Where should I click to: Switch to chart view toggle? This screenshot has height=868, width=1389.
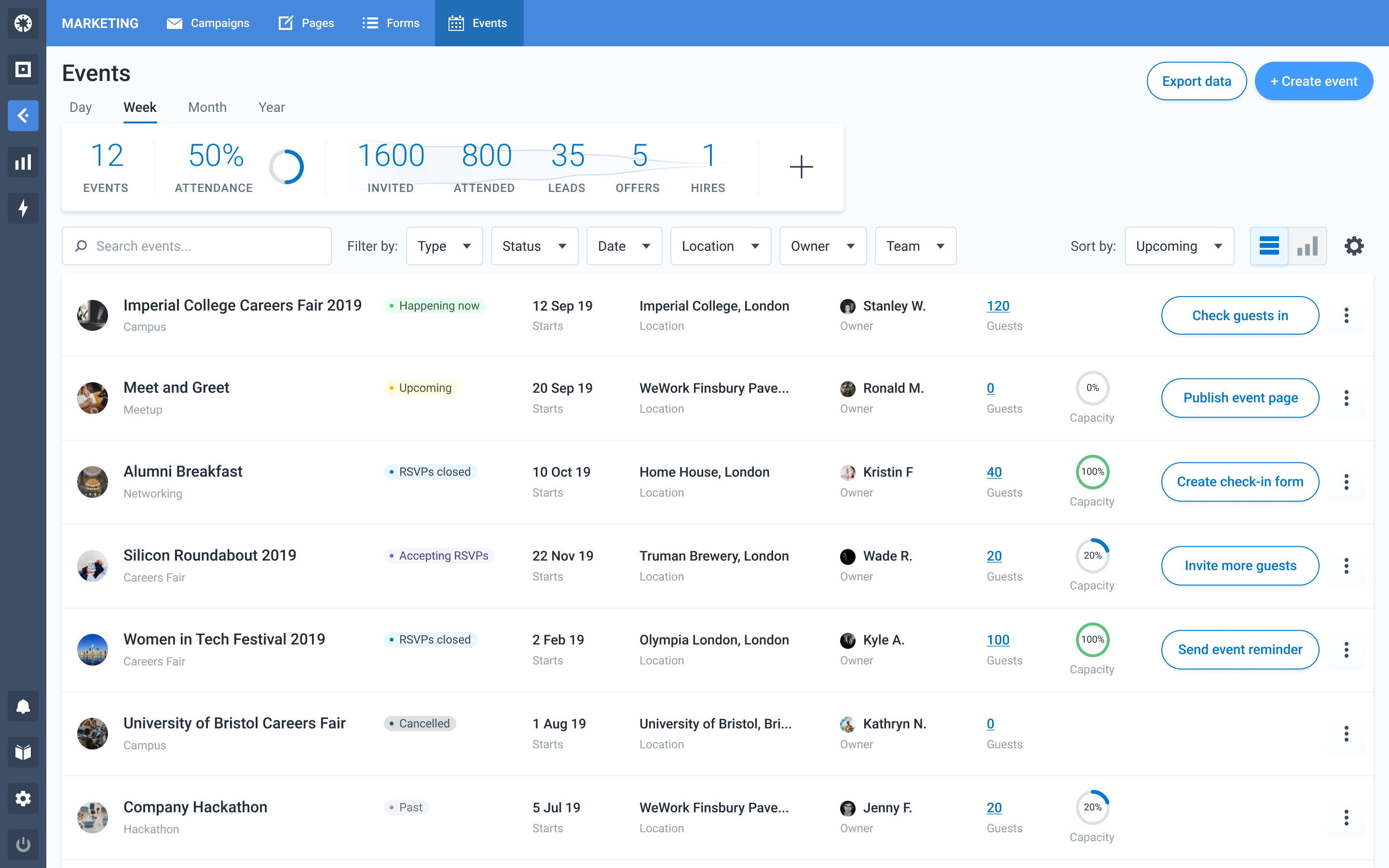[x=1307, y=246]
